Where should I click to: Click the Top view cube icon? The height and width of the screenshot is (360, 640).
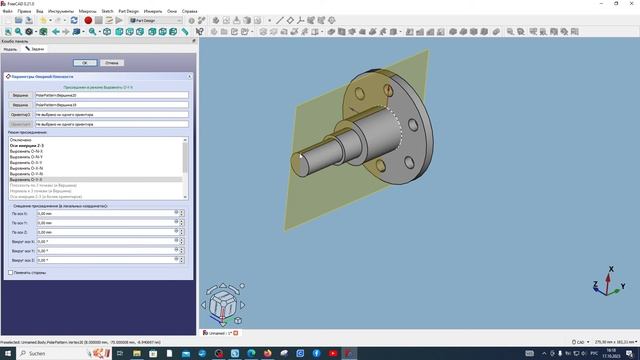[x=130, y=31]
